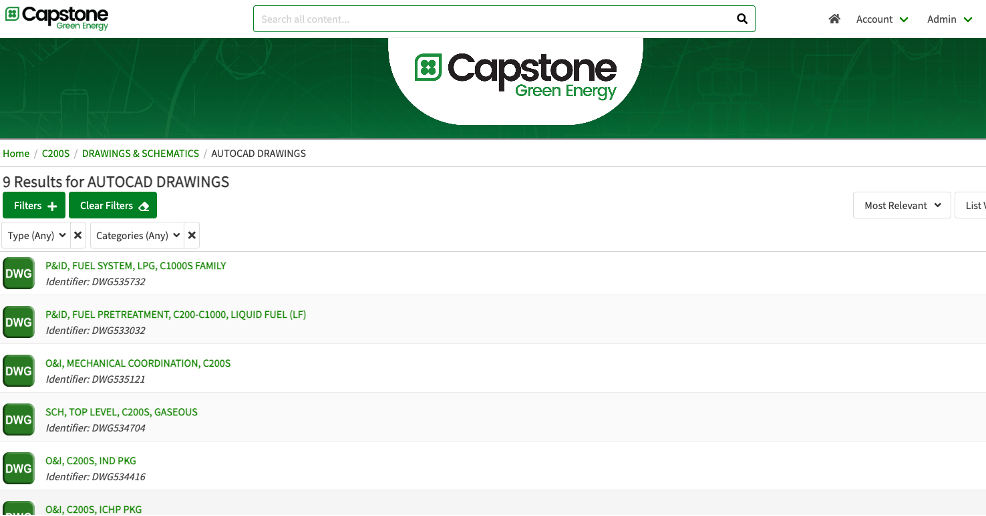Viewport: 986px width, 516px height.
Task: Click DWG icon for DWG533032
Action: click(x=19, y=322)
